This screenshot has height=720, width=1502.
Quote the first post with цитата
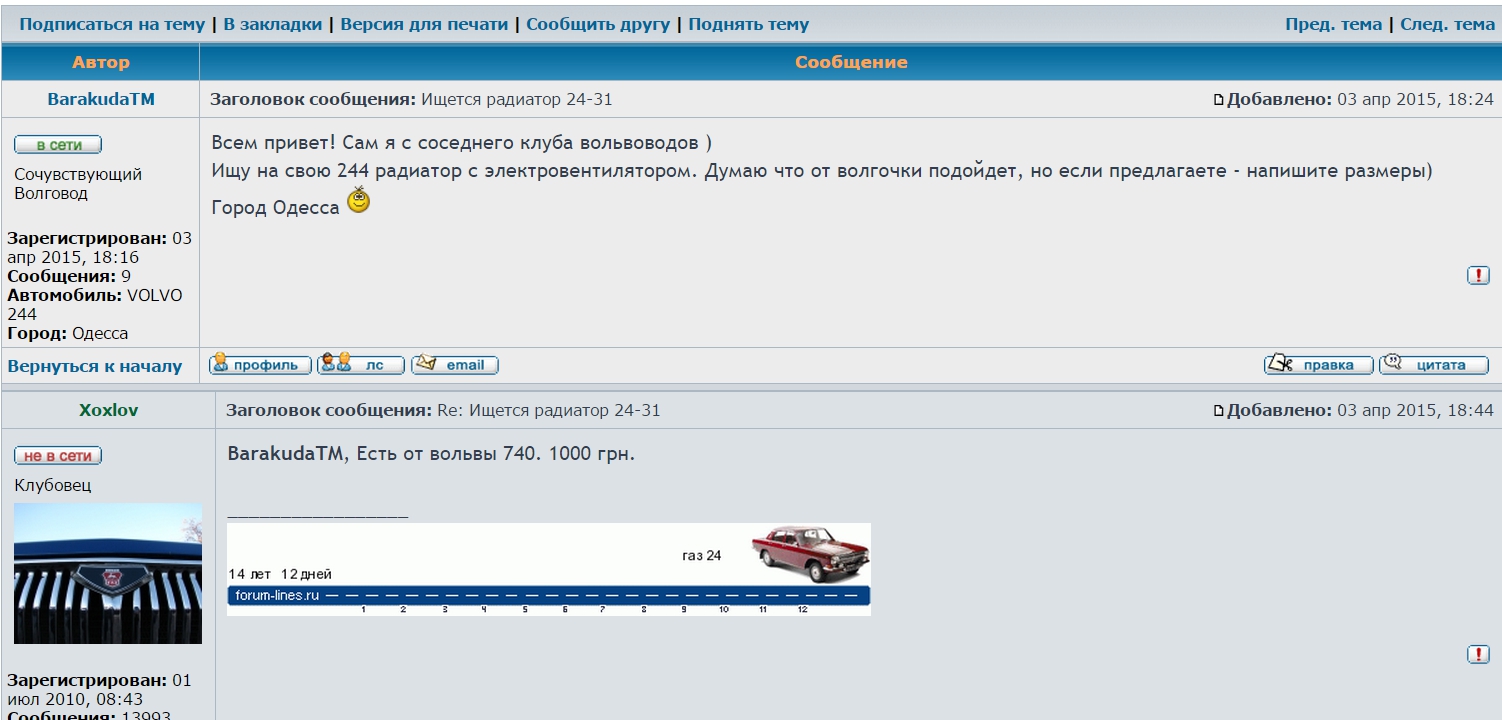pyautogui.click(x=1433, y=365)
